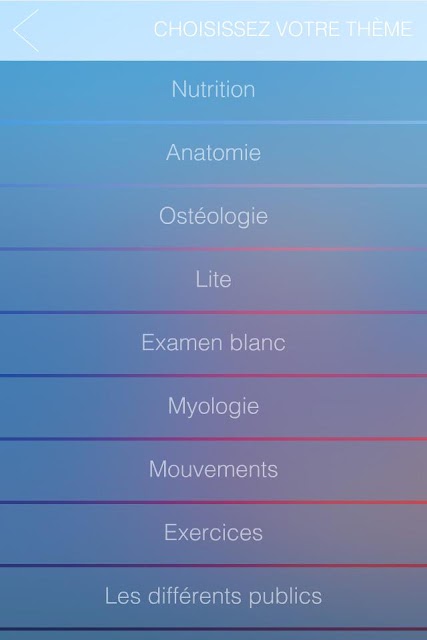Open the Anatomie theme

click(x=214, y=154)
